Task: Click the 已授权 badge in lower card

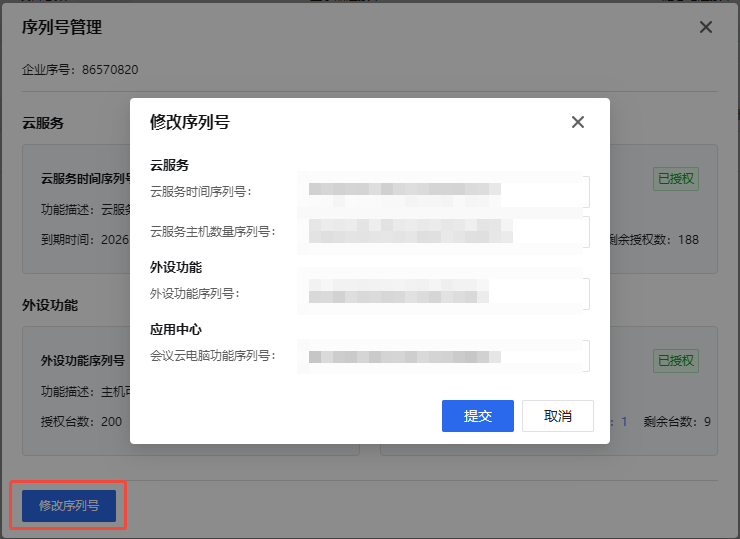Action: [676, 361]
